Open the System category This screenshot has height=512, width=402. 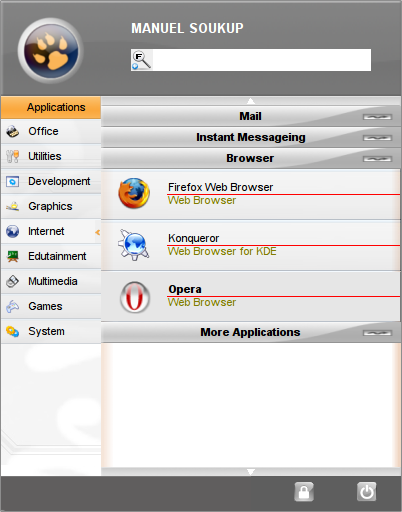coord(51,331)
